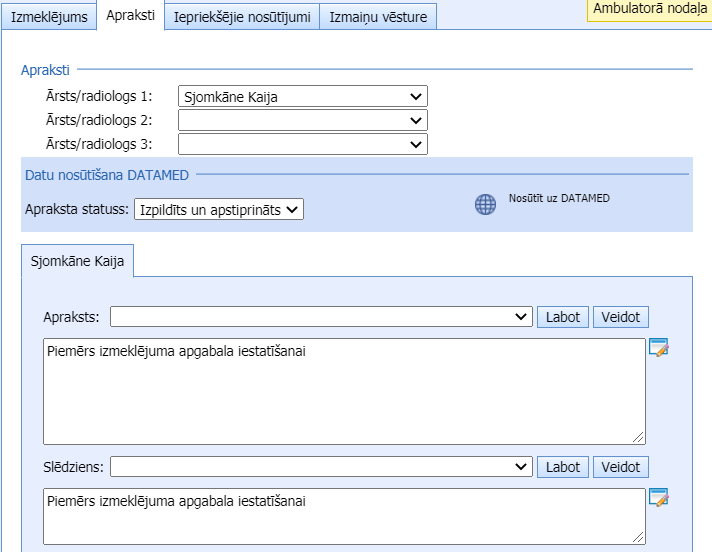Switch to the Izmeklējums tab

point(49,17)
